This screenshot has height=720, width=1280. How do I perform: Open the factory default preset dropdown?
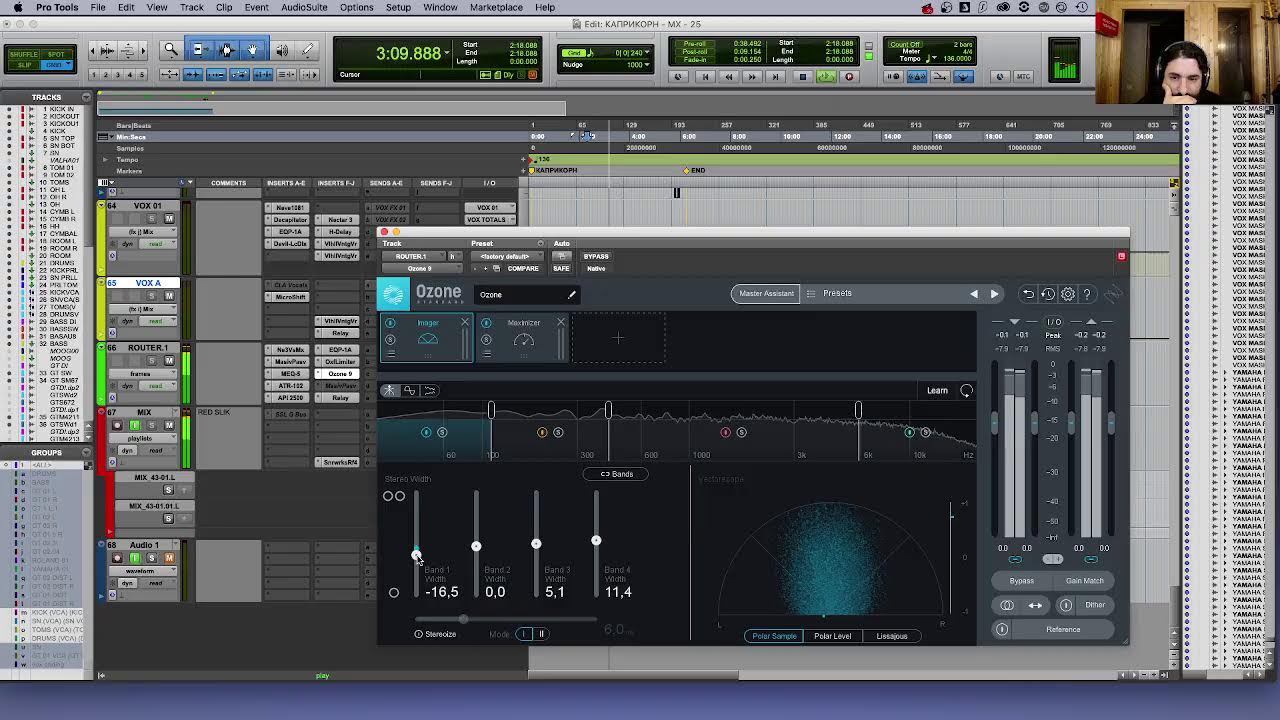[510, 256]
